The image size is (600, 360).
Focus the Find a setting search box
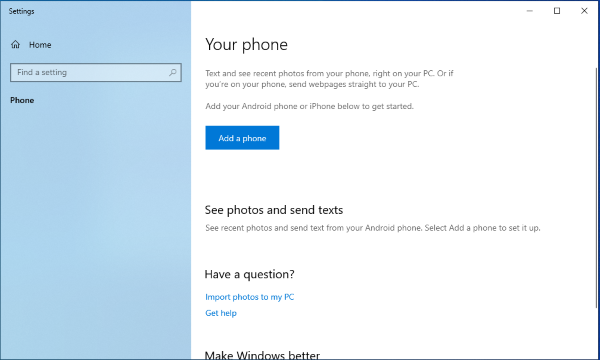(96, 72)
